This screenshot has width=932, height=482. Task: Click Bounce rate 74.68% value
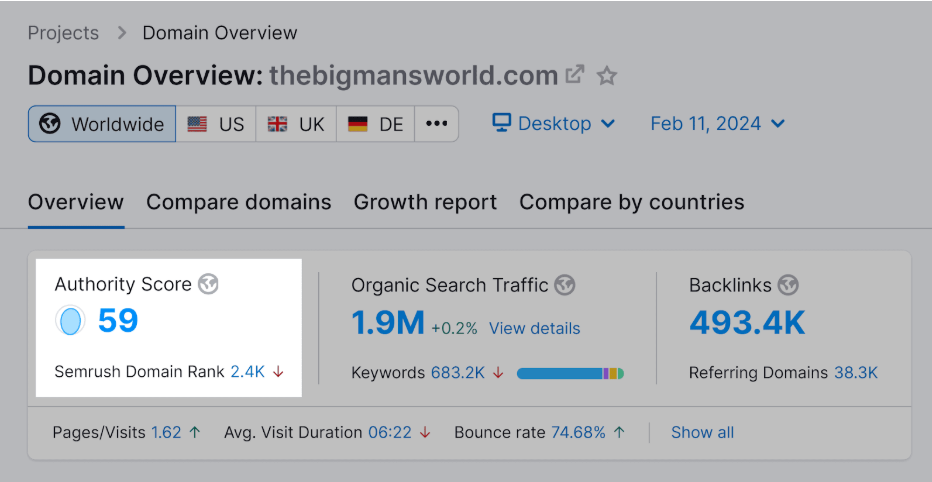[578, 432]
